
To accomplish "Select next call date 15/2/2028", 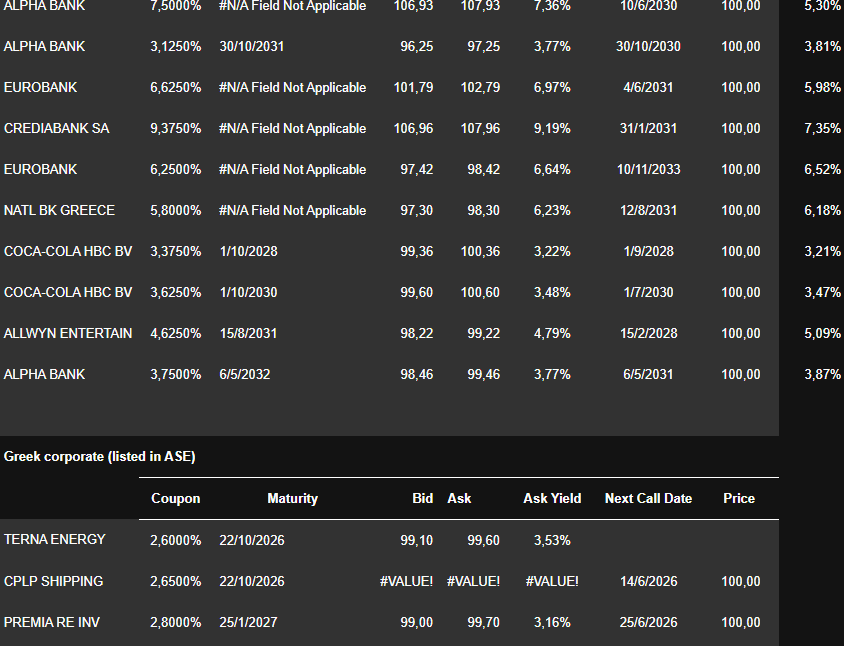I will pos(648,333).
